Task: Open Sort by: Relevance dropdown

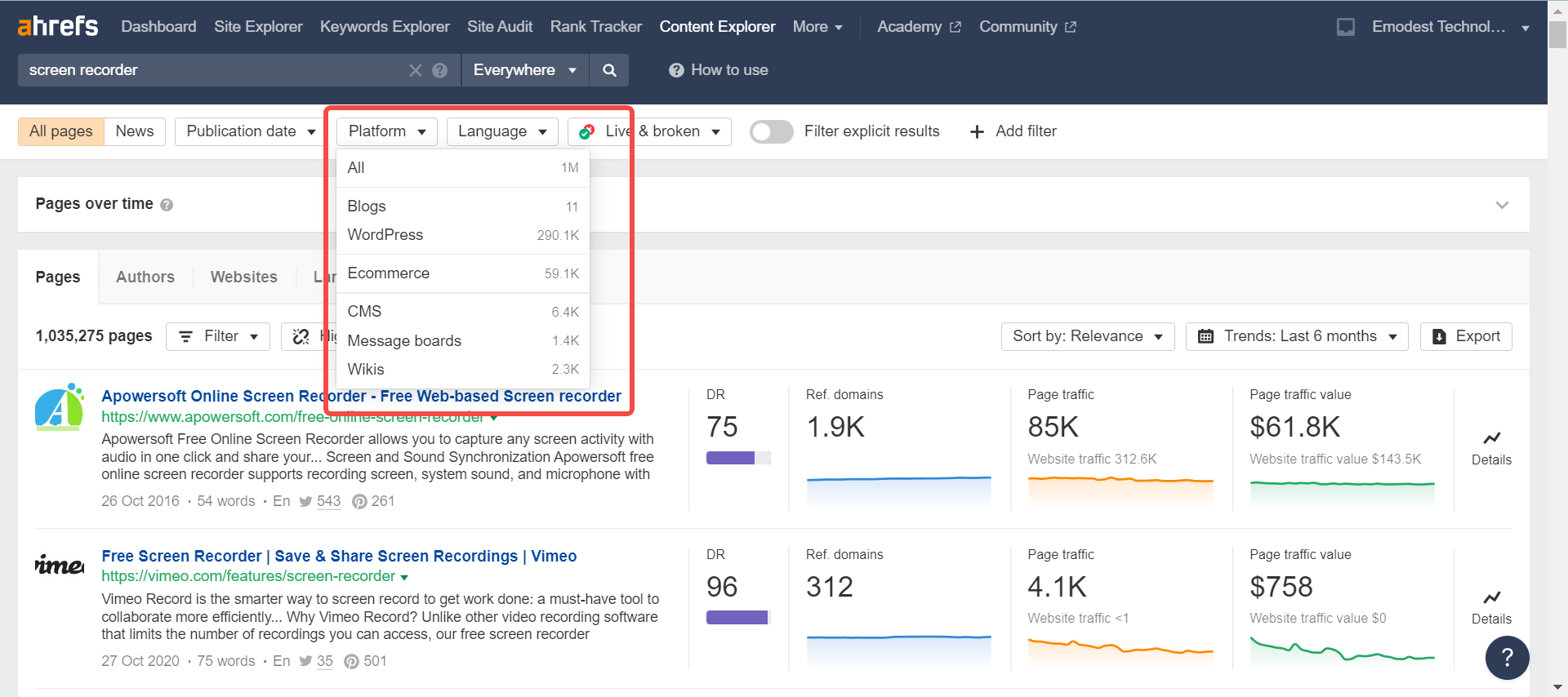Action: pos(1088,336)
